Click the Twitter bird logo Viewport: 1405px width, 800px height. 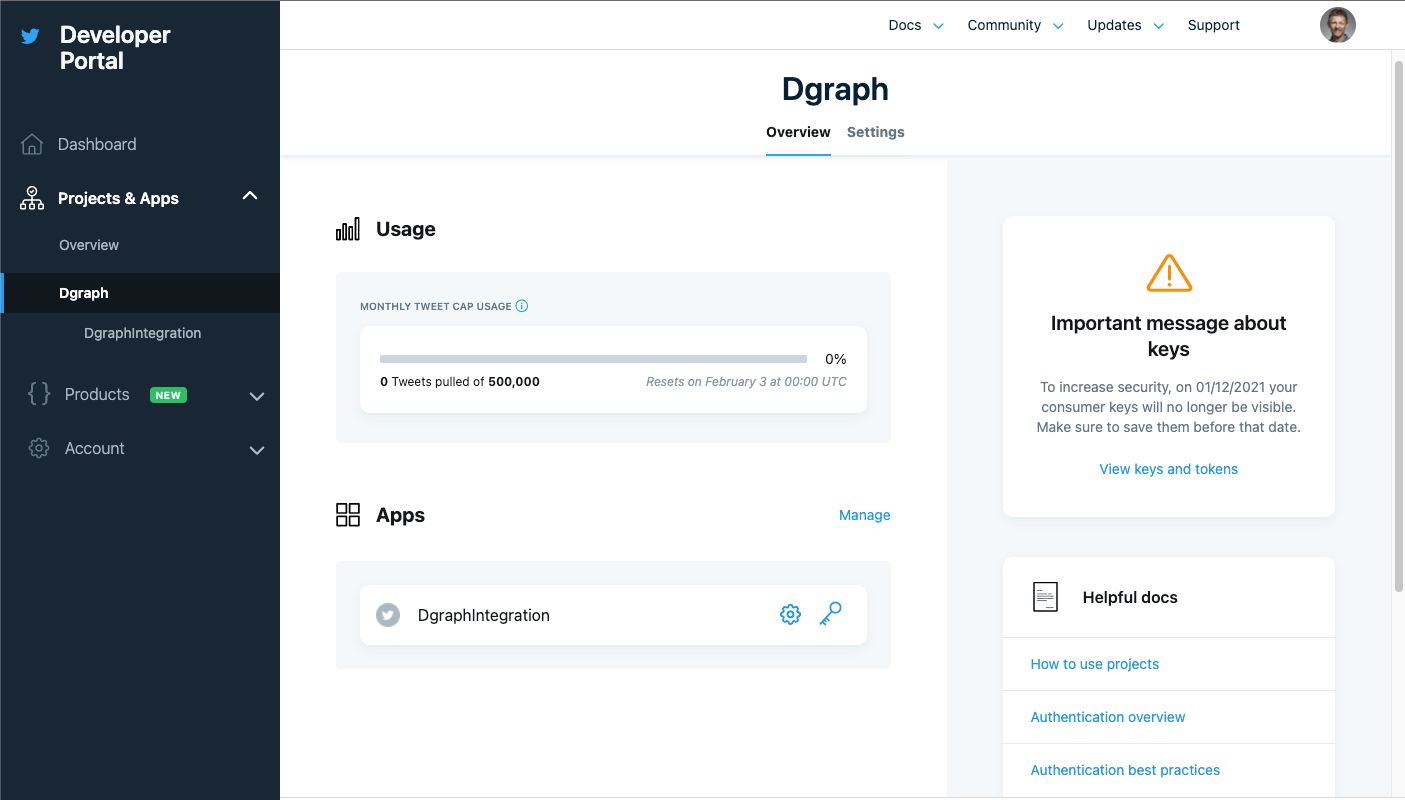(31, 36)
